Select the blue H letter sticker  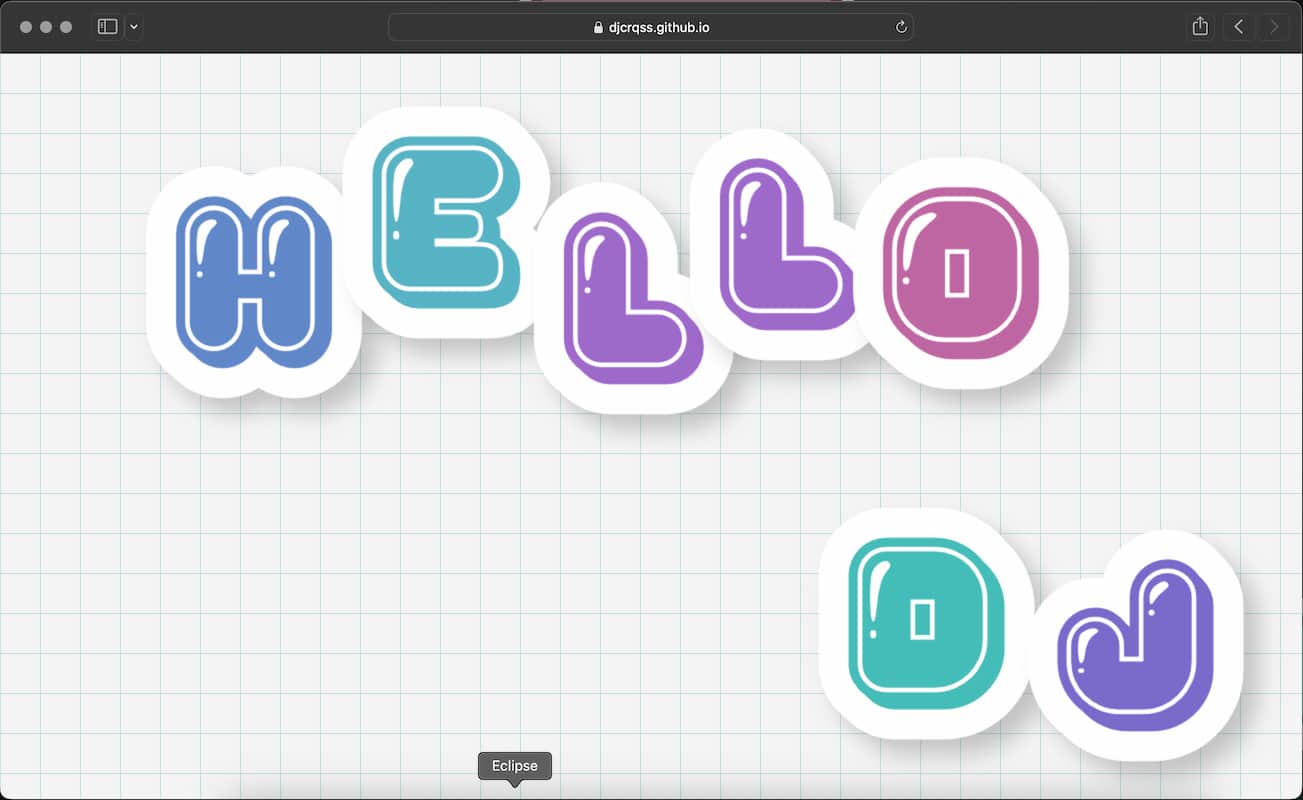253,282
